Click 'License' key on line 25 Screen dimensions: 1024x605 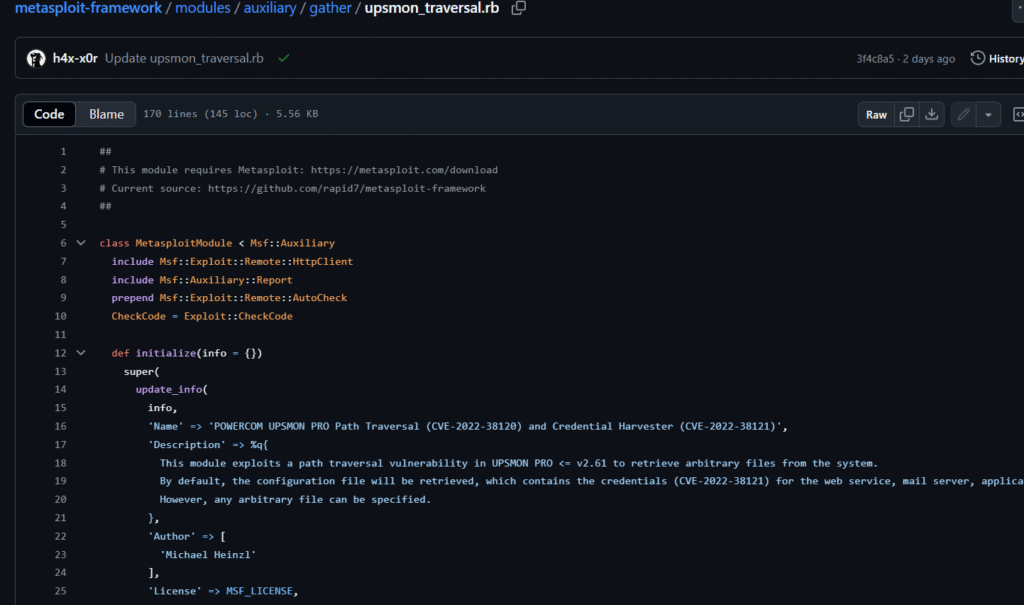[x=175, y=591]
